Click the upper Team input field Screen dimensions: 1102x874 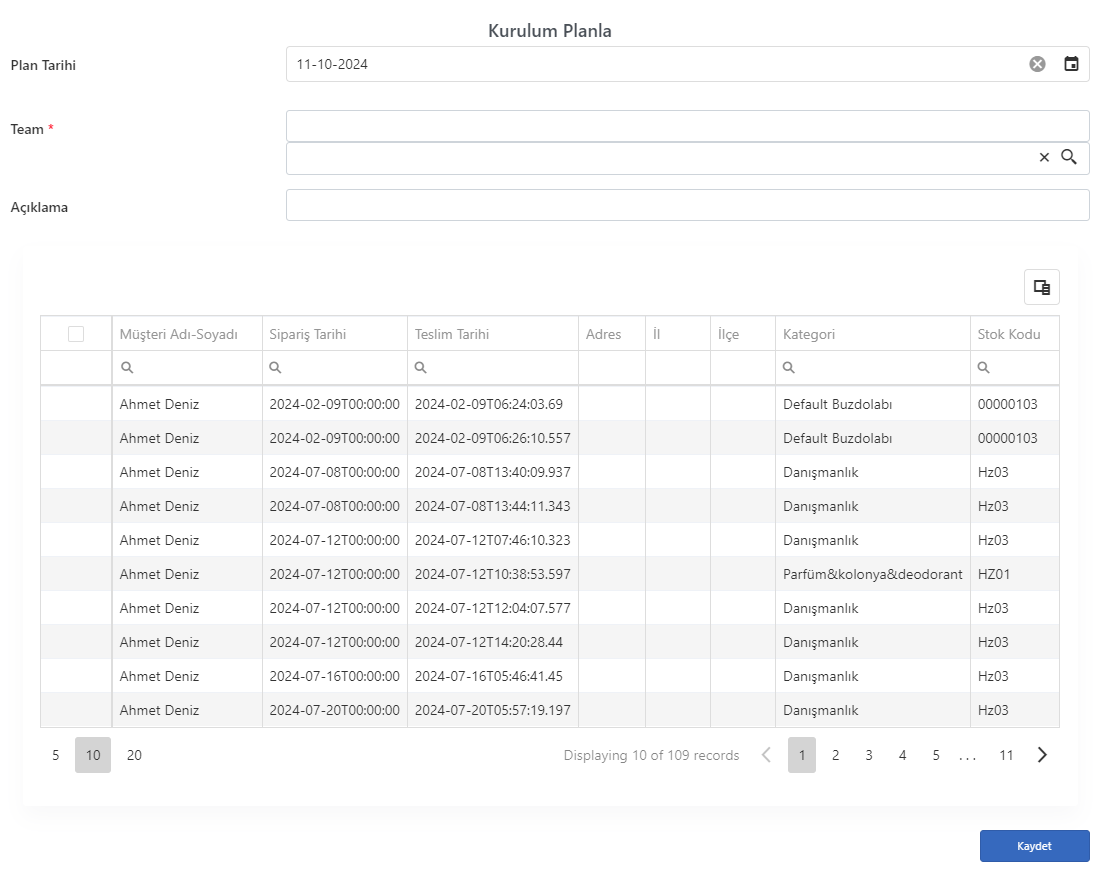[687, 126]
